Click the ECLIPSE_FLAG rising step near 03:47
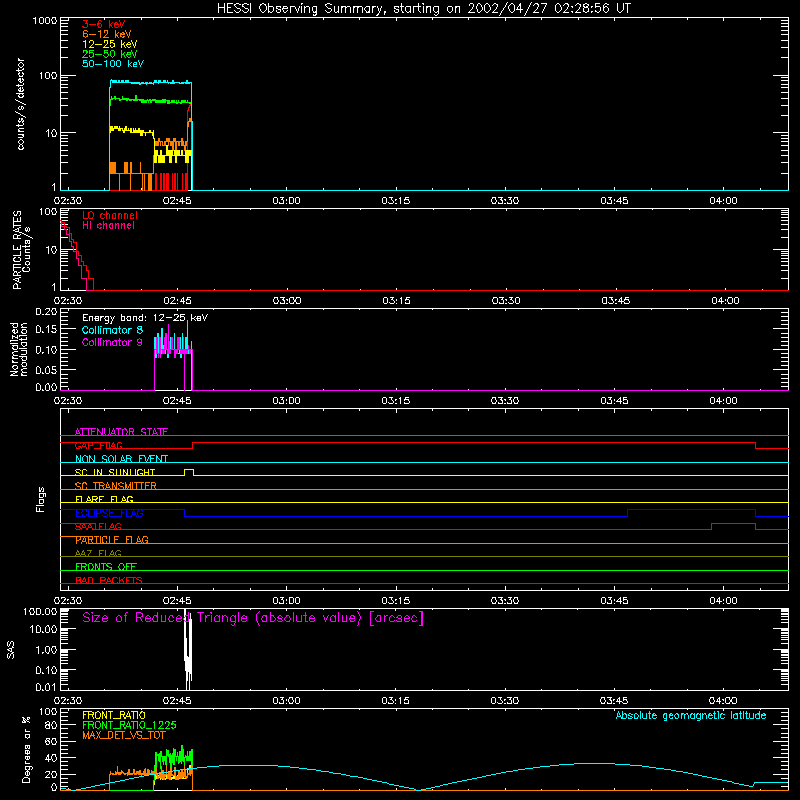 pyautogui.click(x=628, y=513)
